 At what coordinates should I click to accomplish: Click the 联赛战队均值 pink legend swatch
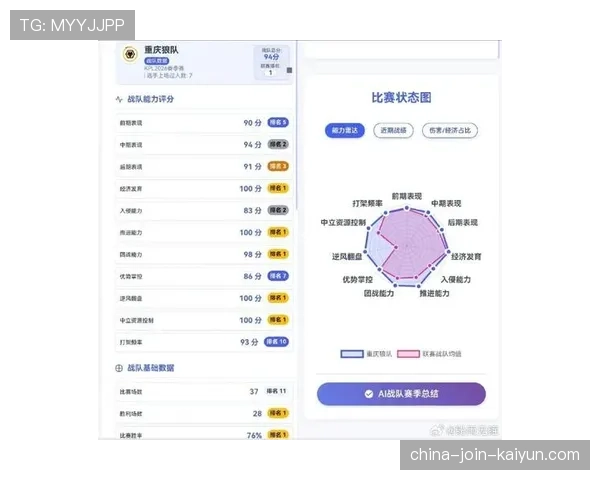(x=408, y=354)
